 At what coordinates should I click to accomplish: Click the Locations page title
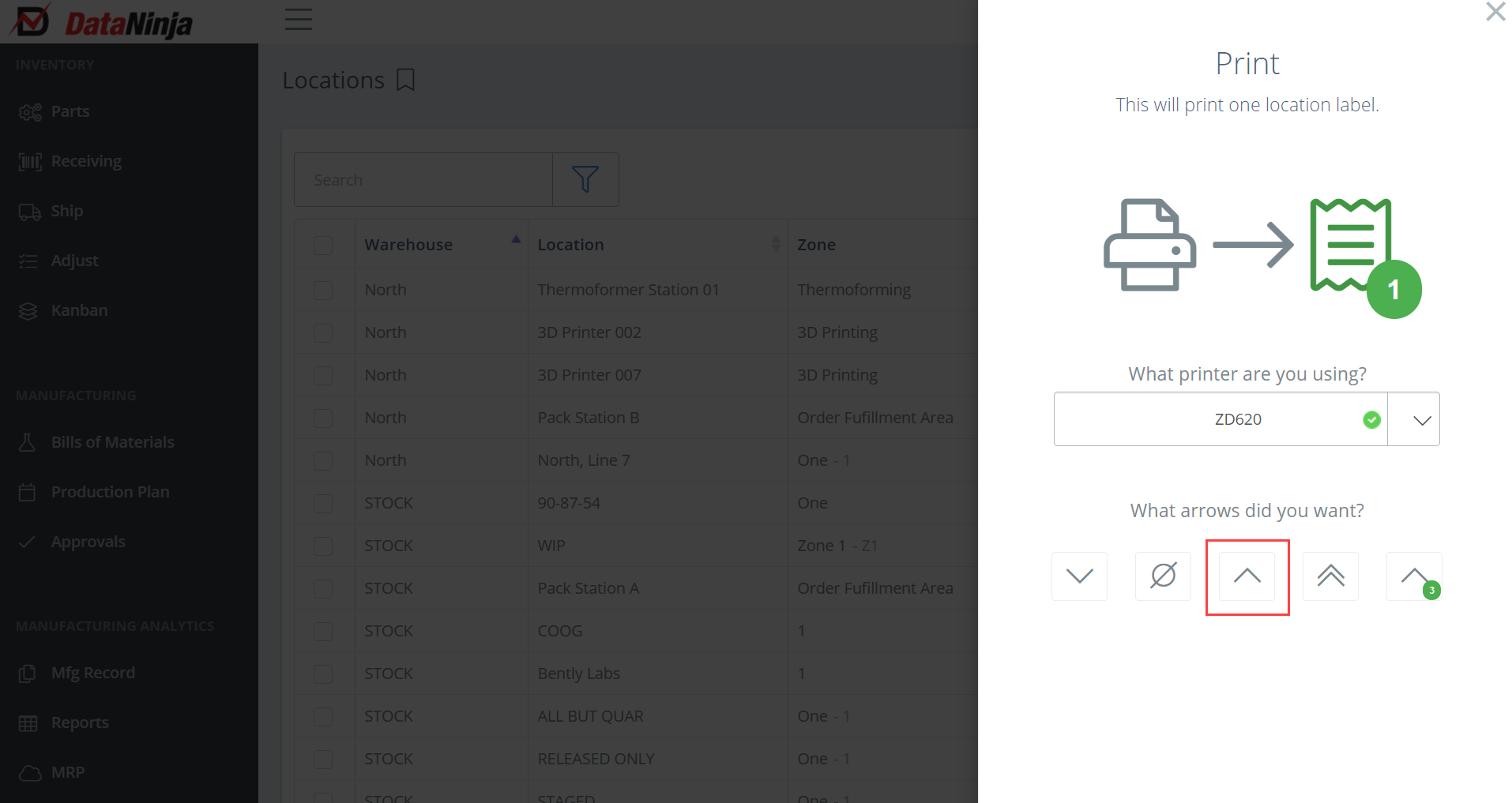click(x=333, y=81)
